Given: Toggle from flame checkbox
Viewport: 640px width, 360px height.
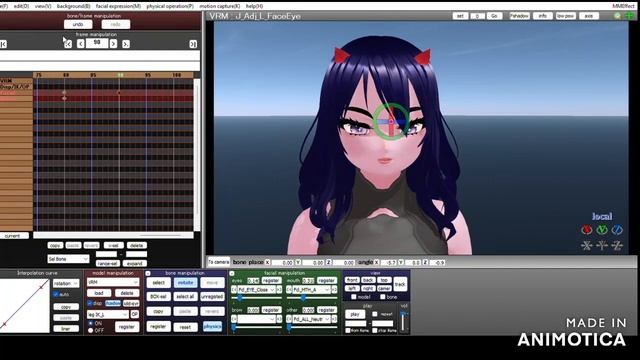Looking at the screenshot, I should pyautogui.click(x=348, y=330).
